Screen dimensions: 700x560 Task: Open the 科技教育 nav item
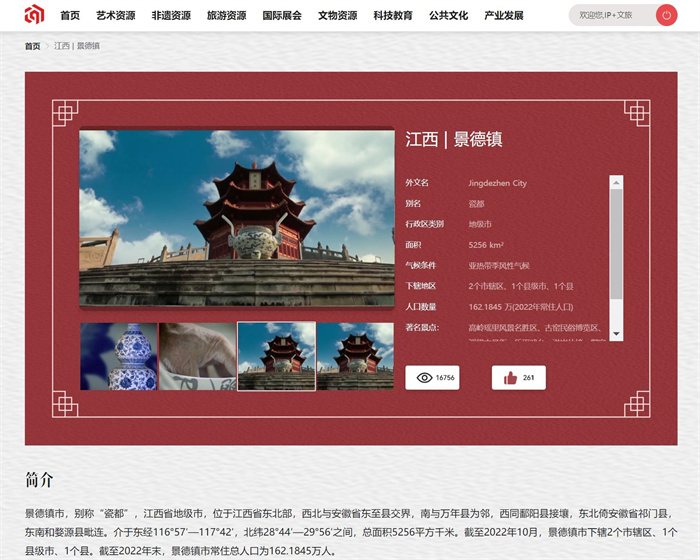click(x=393, y=16)
